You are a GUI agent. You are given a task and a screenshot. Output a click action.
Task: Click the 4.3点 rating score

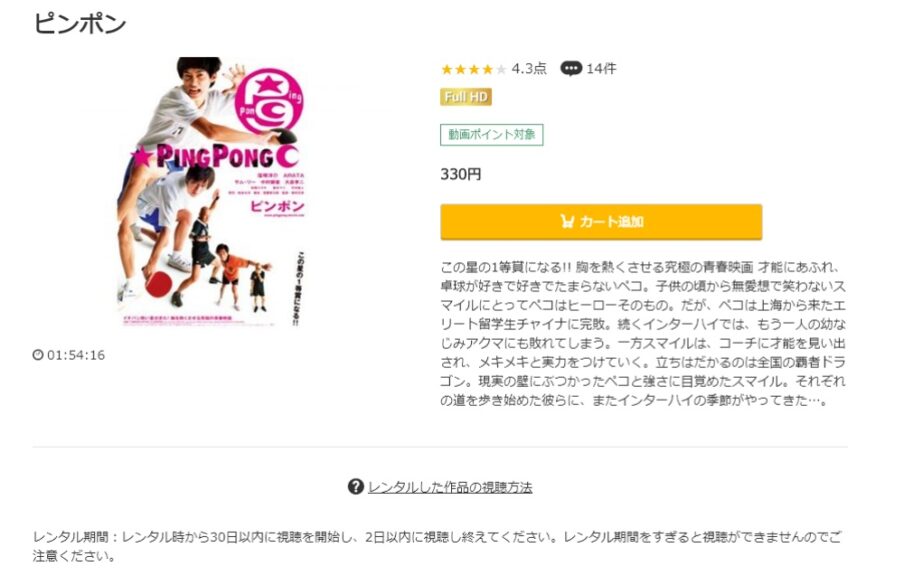(529, 69)
